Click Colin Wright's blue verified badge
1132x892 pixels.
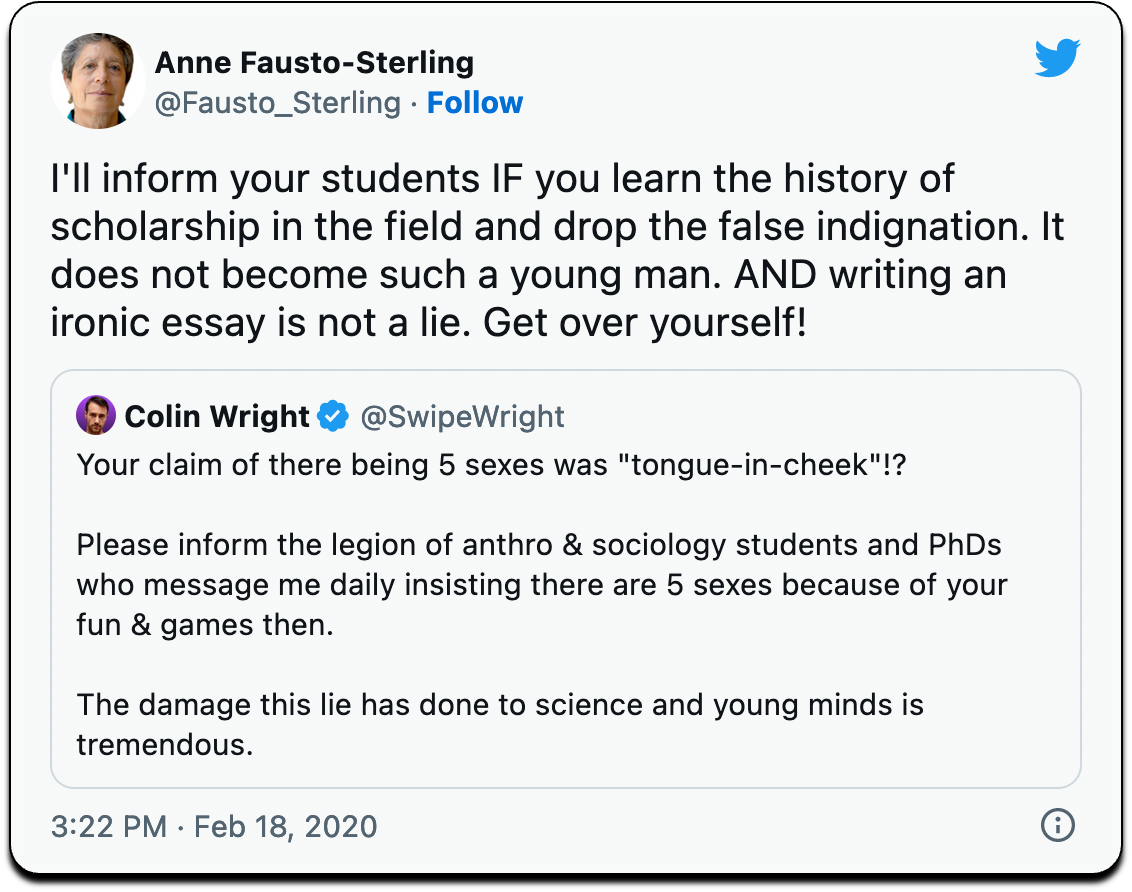[x=333, y=416]
